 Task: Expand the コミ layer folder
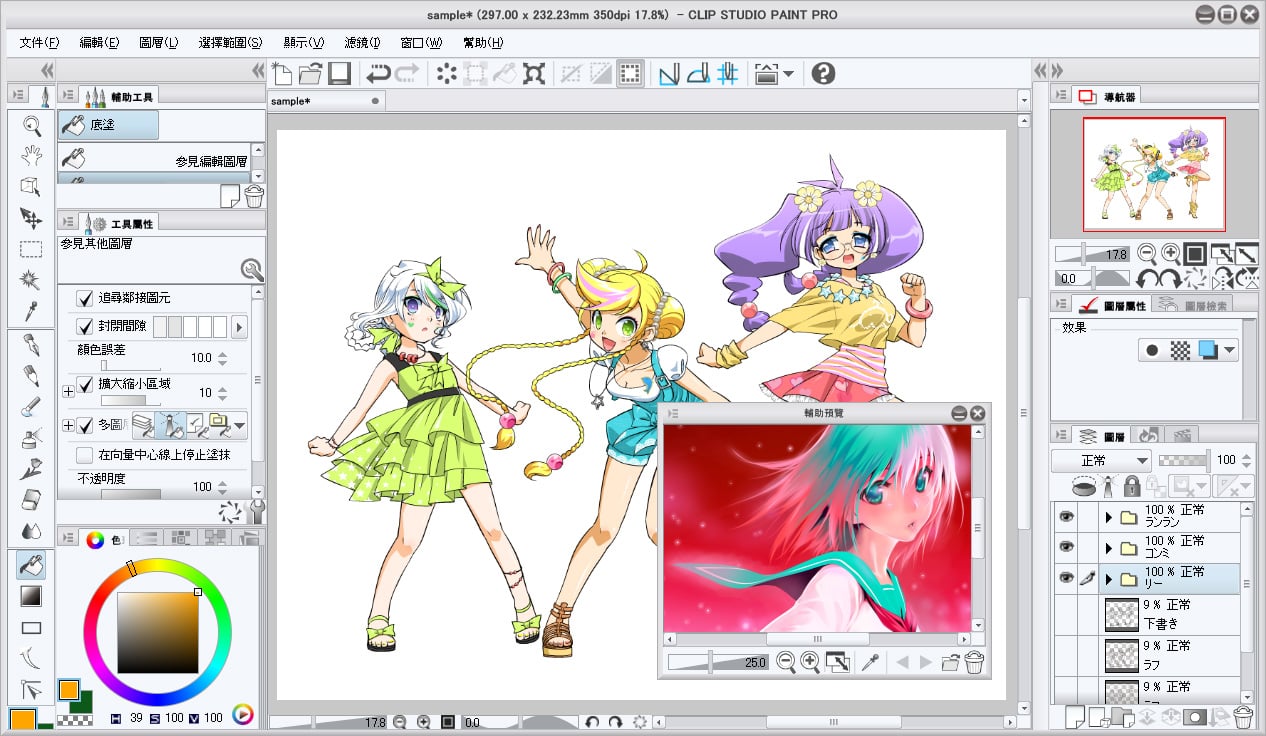[1108, 548]
